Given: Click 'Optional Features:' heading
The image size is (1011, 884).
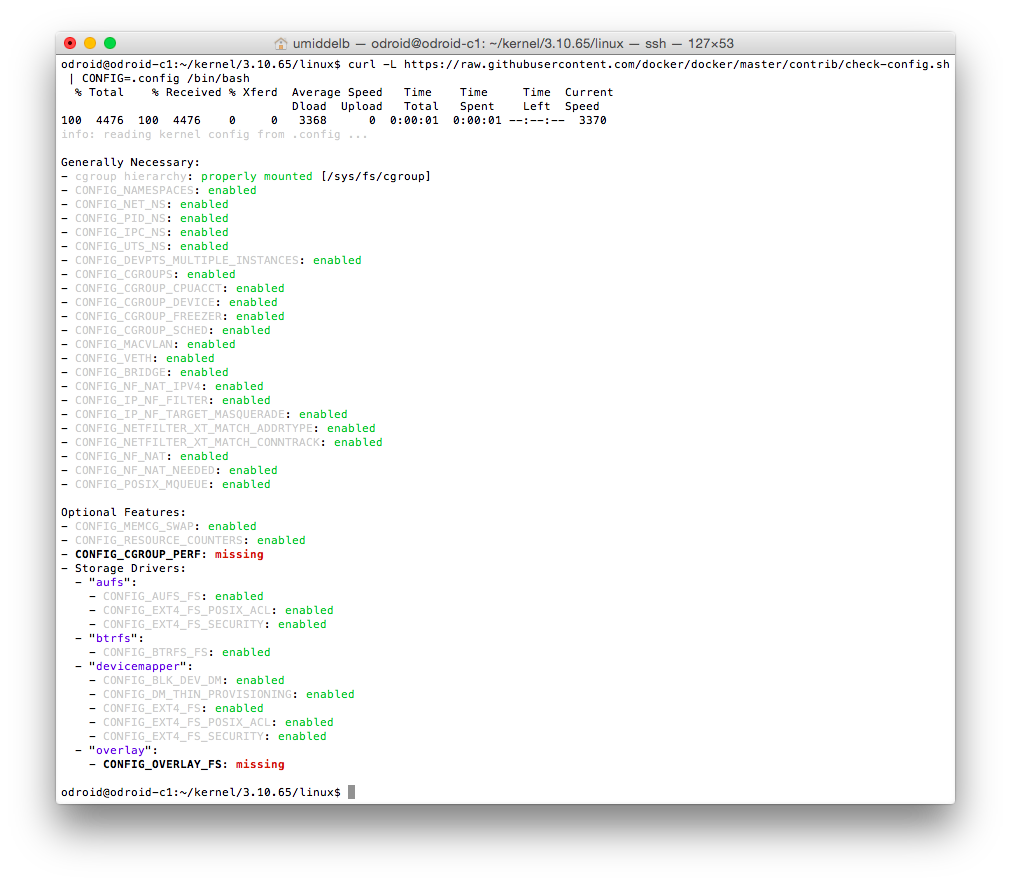Looking at the screenshot, I should [x=124, y=513].
